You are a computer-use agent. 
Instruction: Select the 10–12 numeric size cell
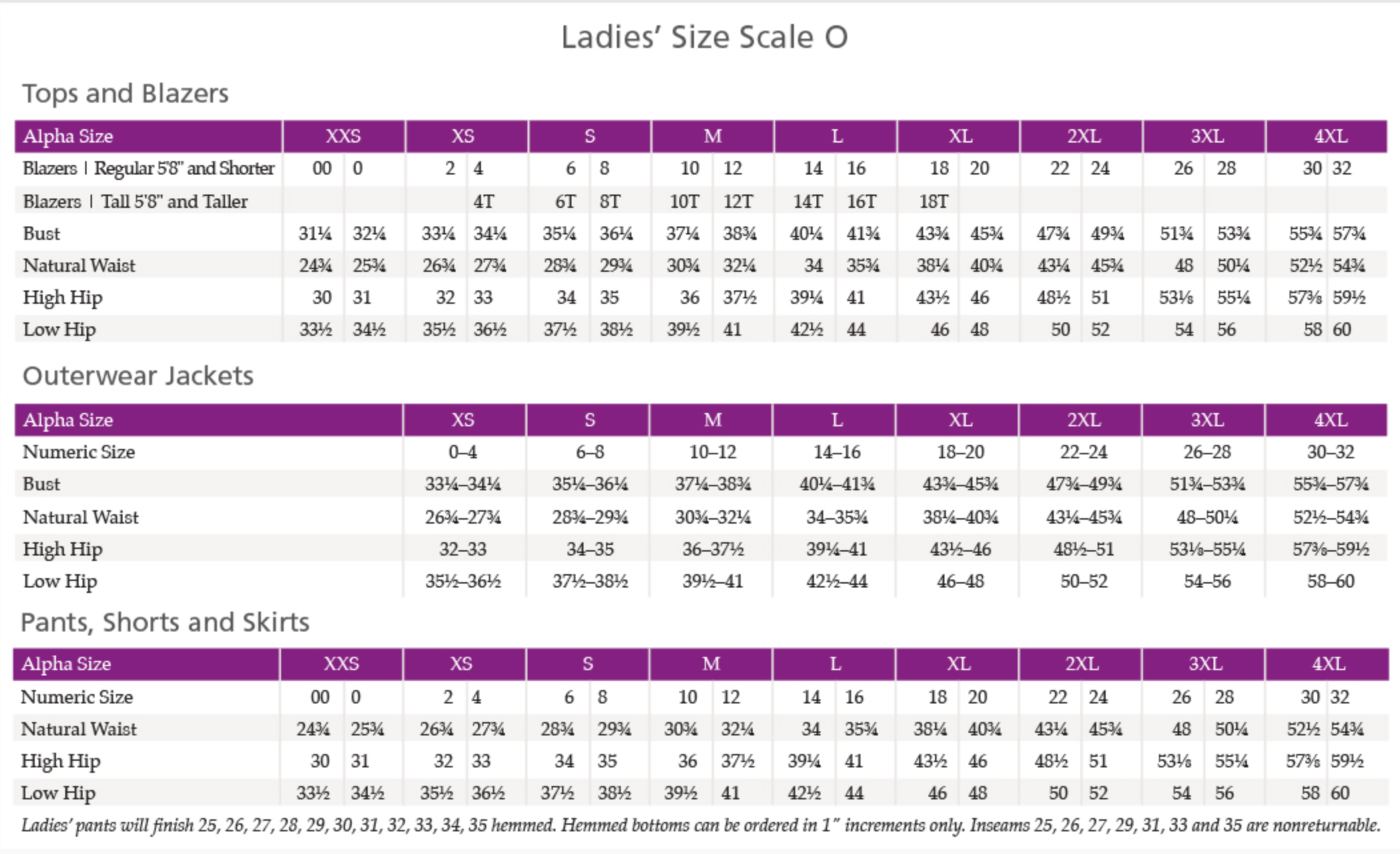click(712, 452)
